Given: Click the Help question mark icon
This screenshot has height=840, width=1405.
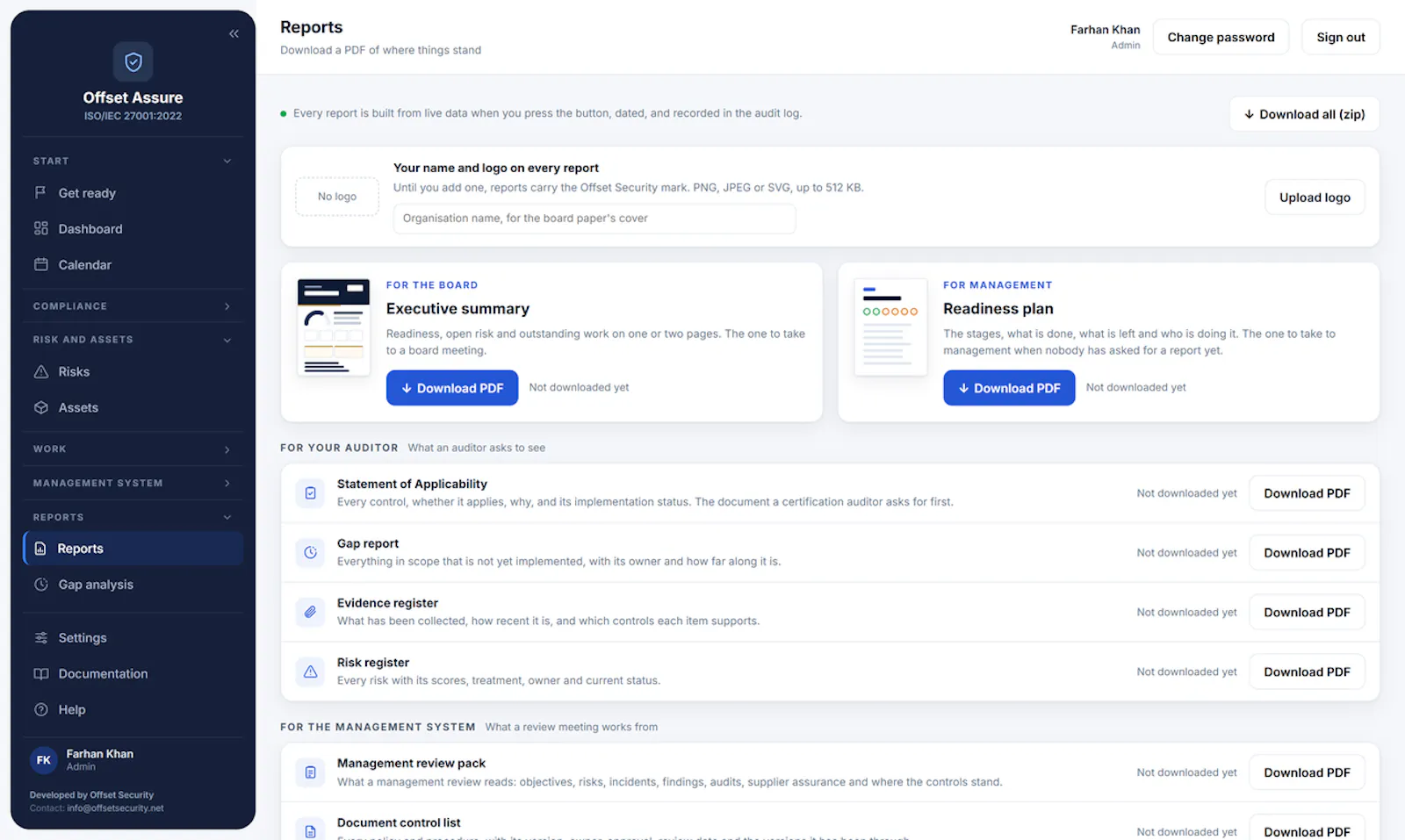Looking at the screenshot, I should (x=40, y=709).
